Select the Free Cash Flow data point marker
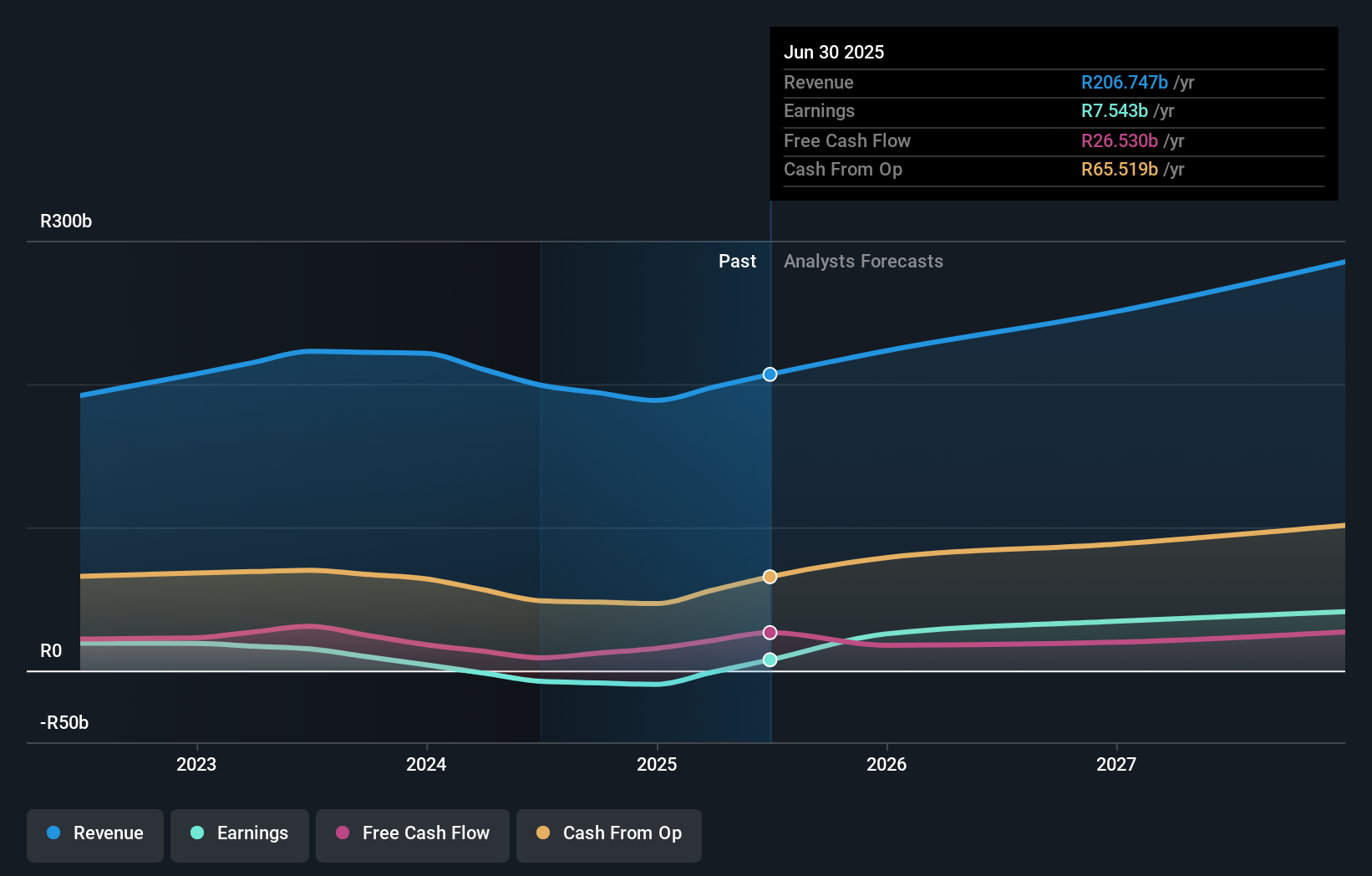1372x876 pixels. 770,633
